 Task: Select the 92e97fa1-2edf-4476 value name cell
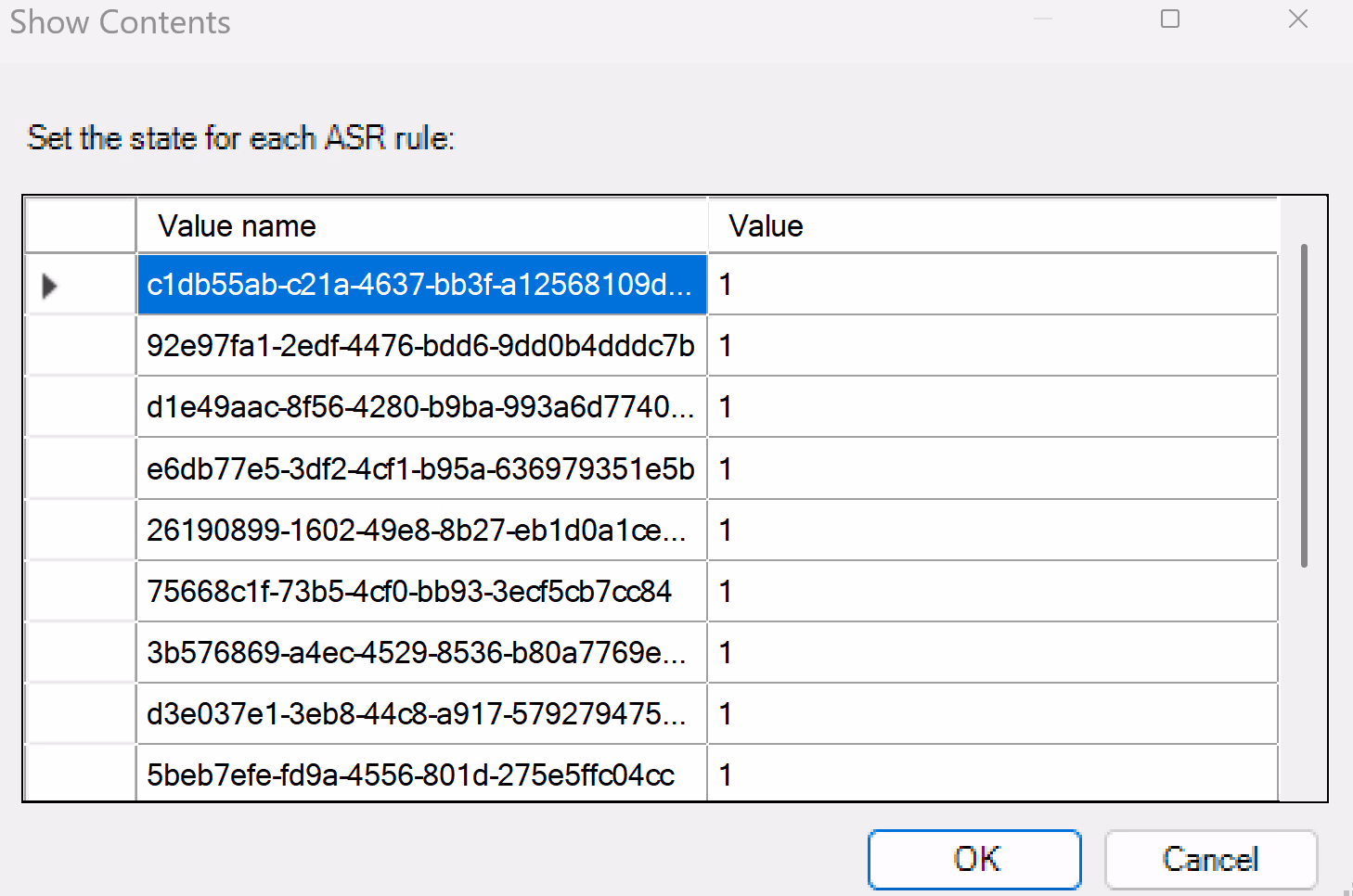click(x=421, y=346)
